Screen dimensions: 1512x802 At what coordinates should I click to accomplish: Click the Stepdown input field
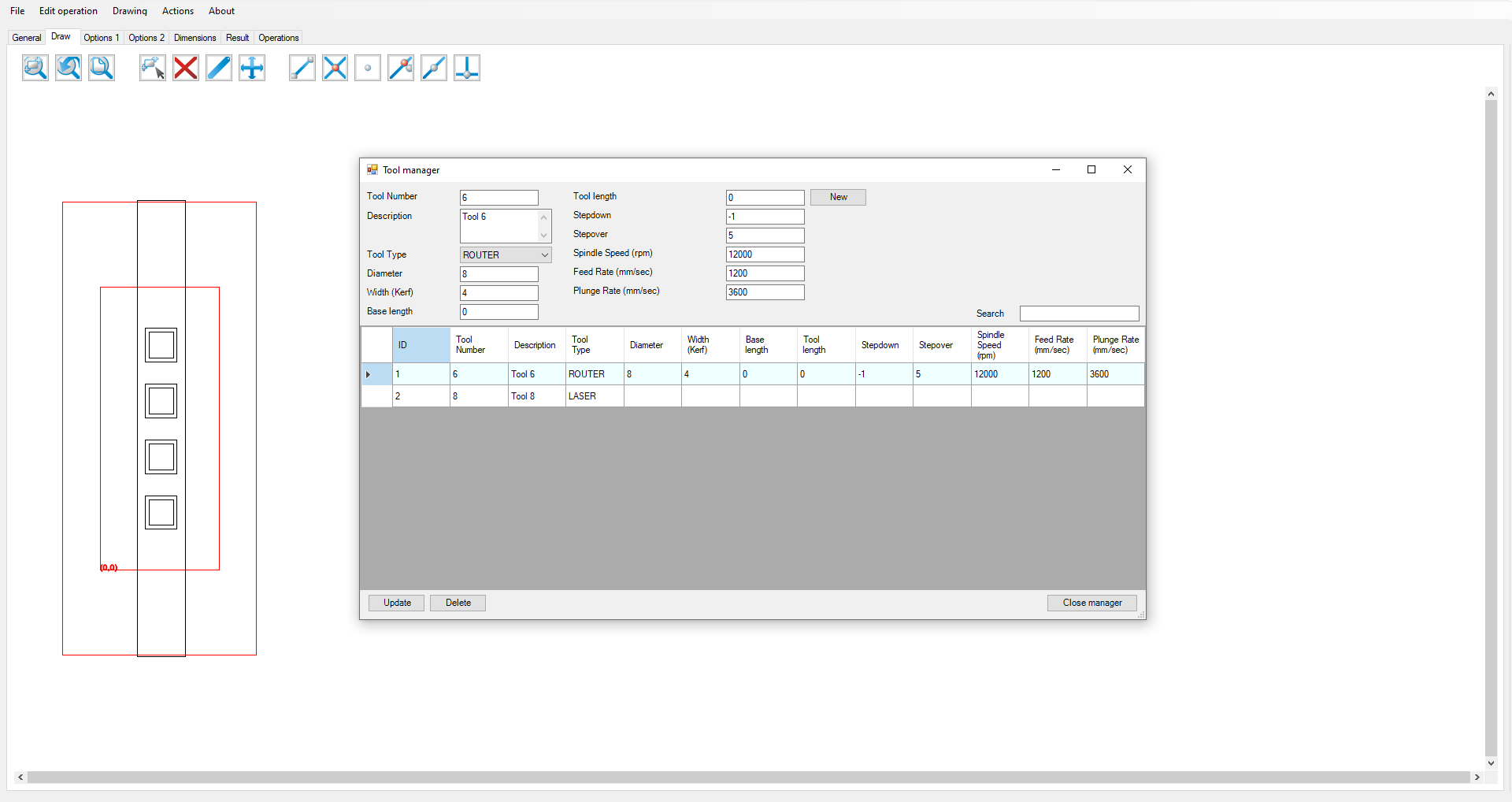[x=765, y=217]
